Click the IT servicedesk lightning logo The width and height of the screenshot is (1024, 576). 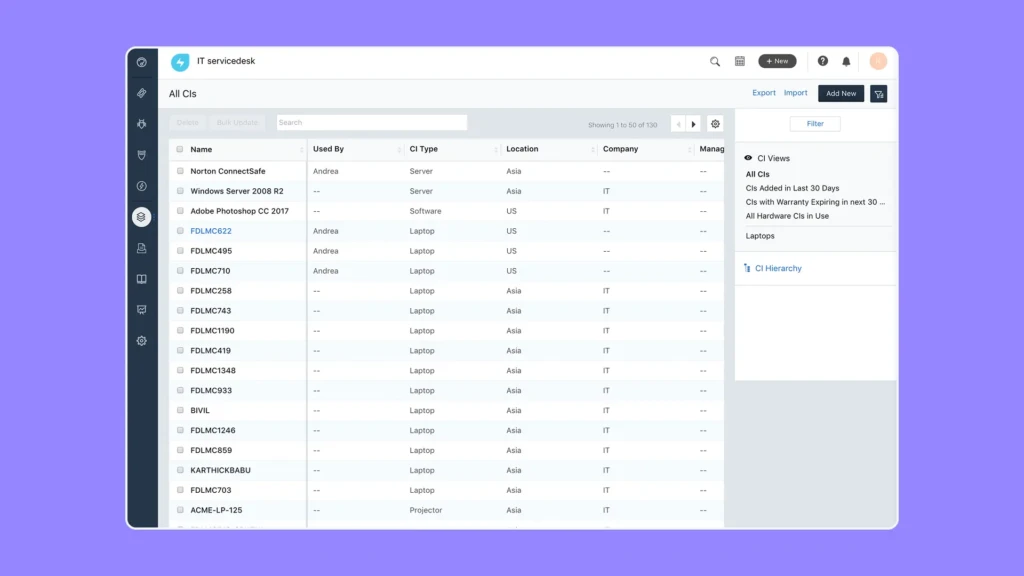[180, 61]
